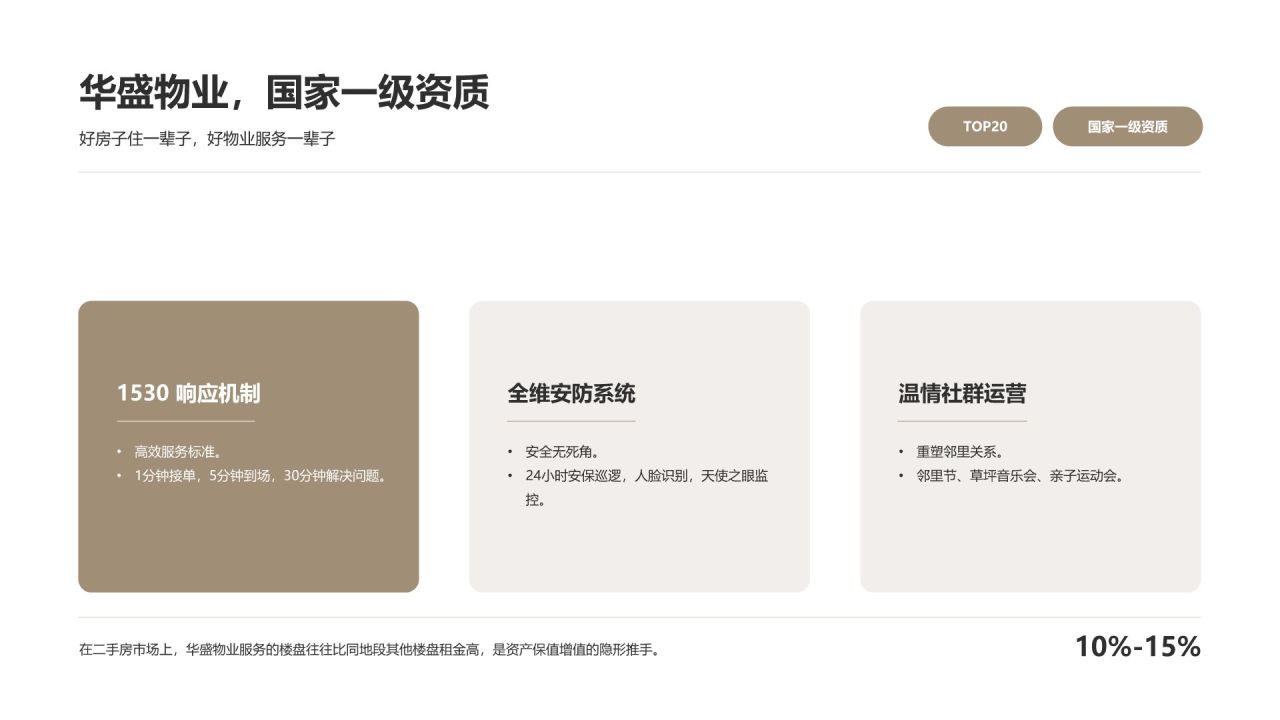Viewport: 1280px width, 720px height.
Task: Click the TOP20 pill button
Action: coord(985,127)
